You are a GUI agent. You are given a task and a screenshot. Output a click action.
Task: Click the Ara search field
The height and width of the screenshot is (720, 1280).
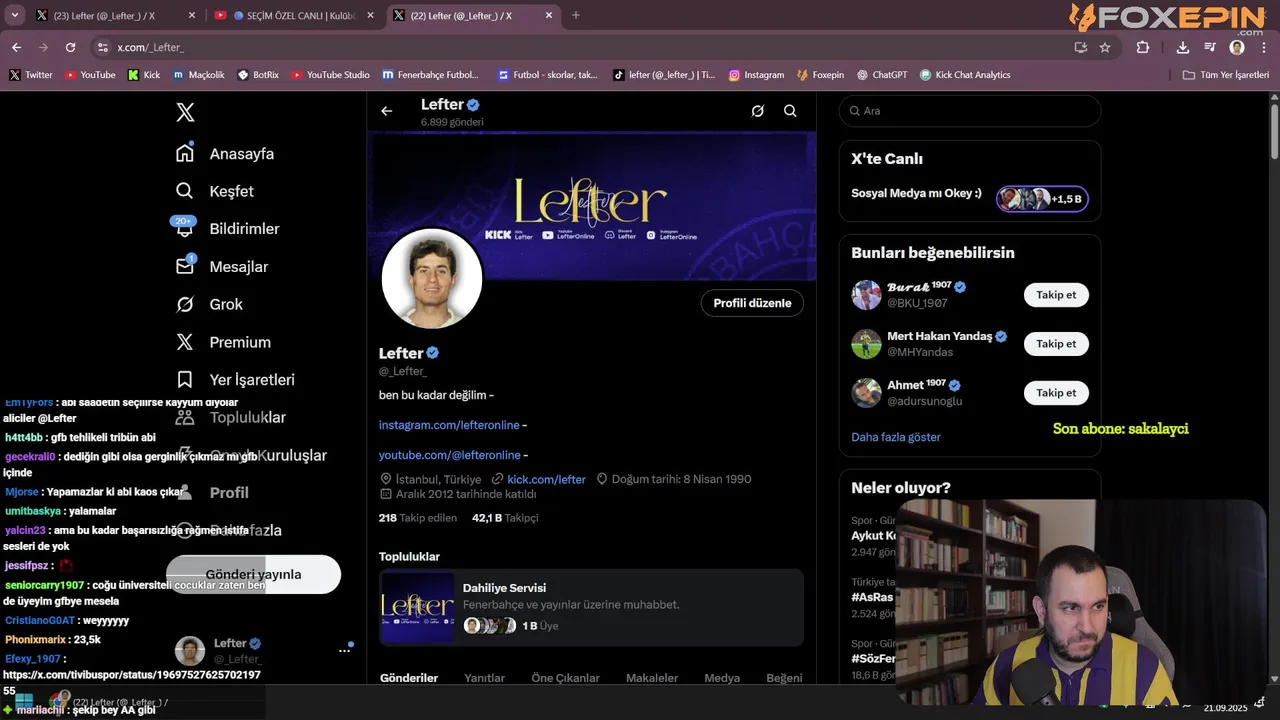tap(970, 111)
